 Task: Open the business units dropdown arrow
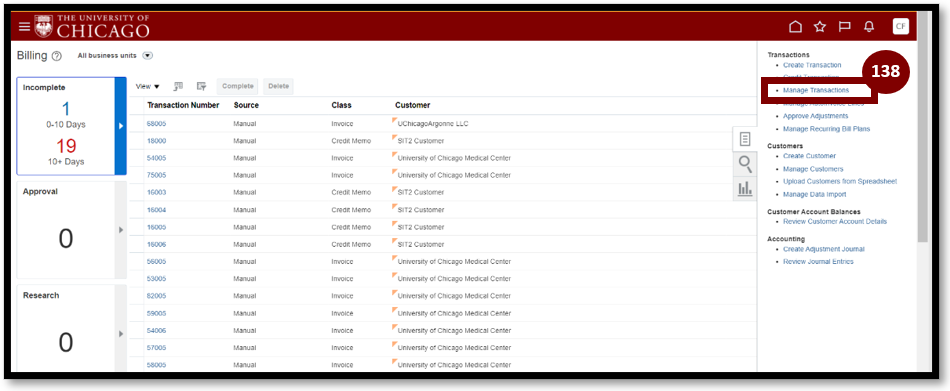point(147,55)
